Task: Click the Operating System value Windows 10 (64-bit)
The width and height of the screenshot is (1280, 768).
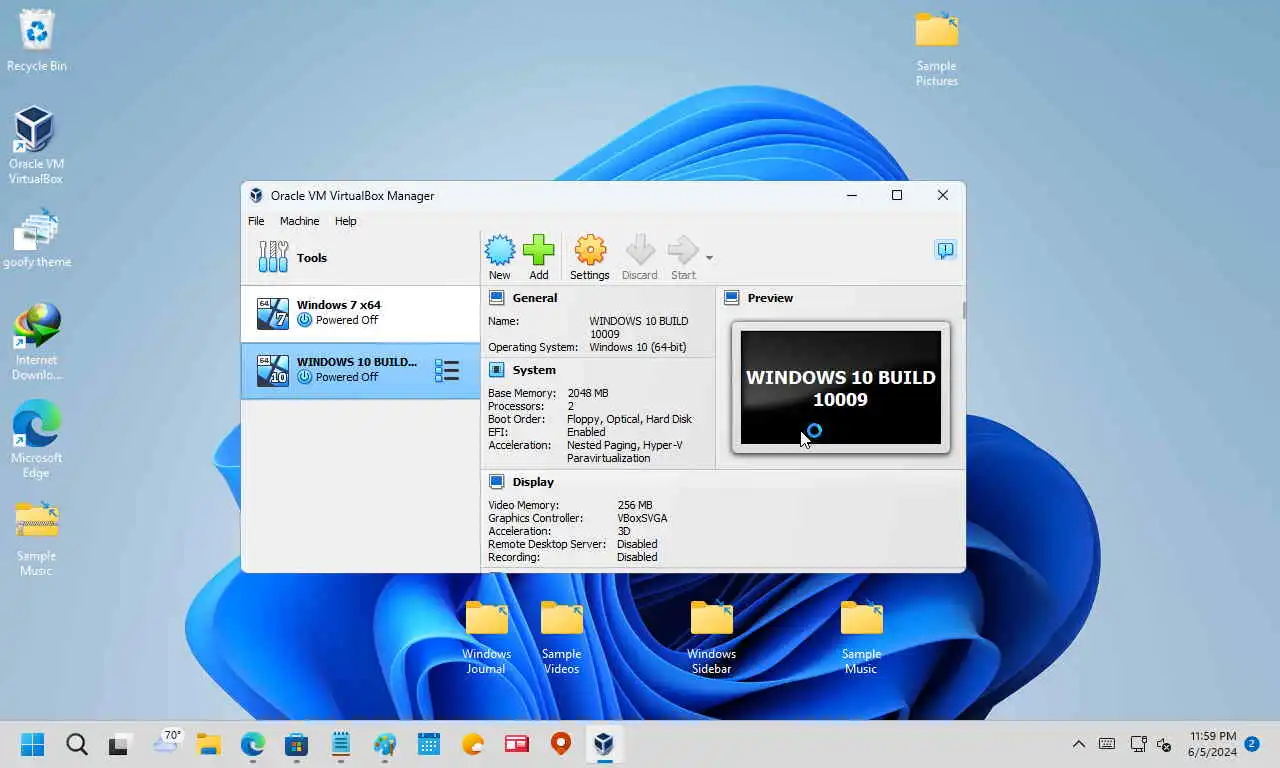Action: click(x=638, y=347)
